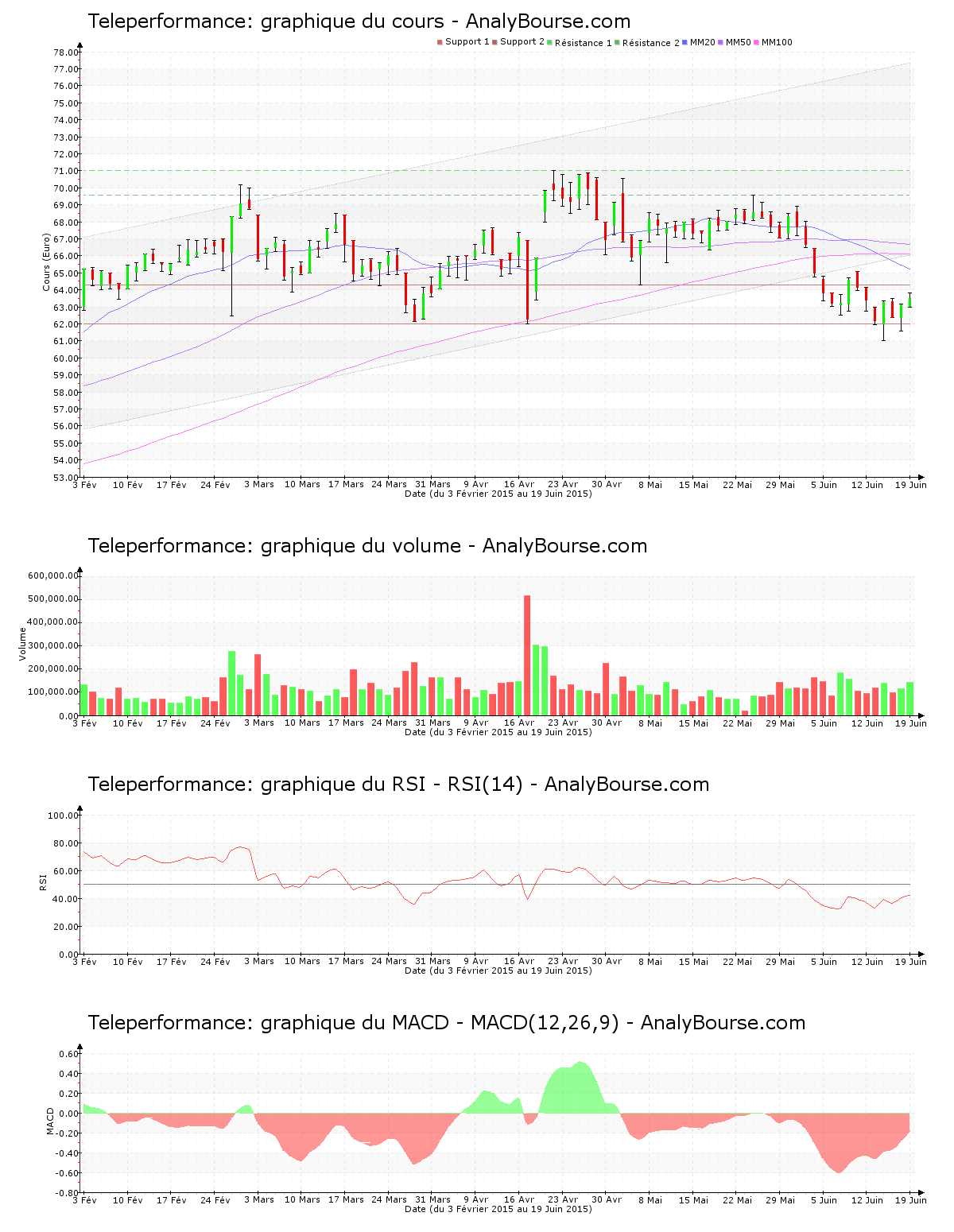
Task: Click the 80.00 value on the RSI axis
Action: (x=66, y=844)
